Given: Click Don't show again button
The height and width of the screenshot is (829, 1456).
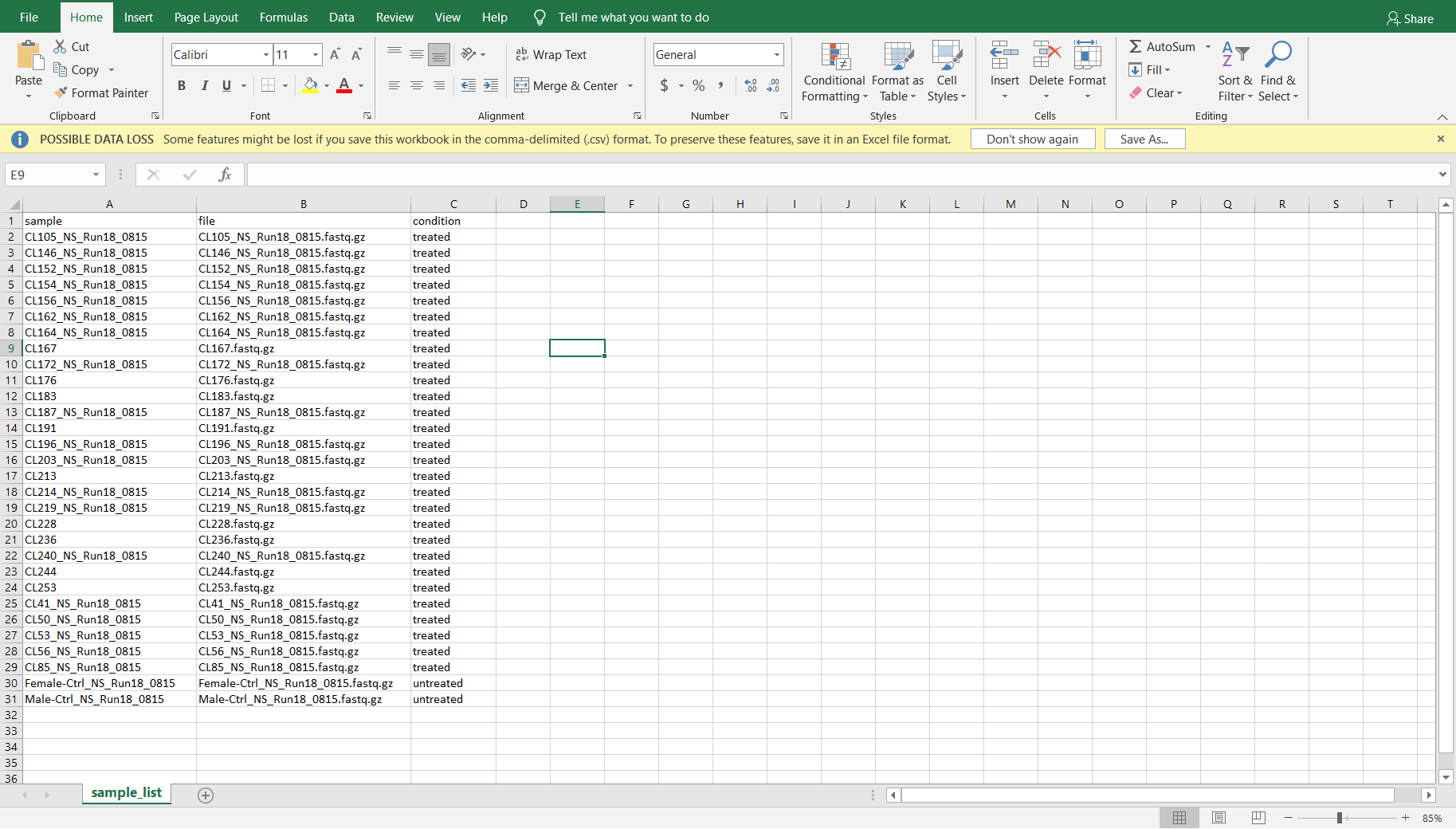Looking at the screenshot, I should (x=1033, y=139).
